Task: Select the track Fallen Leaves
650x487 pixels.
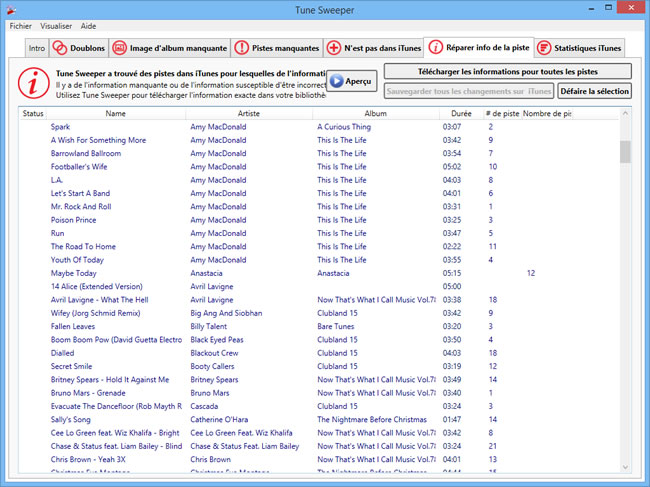Action: click(x=73, y=326)
